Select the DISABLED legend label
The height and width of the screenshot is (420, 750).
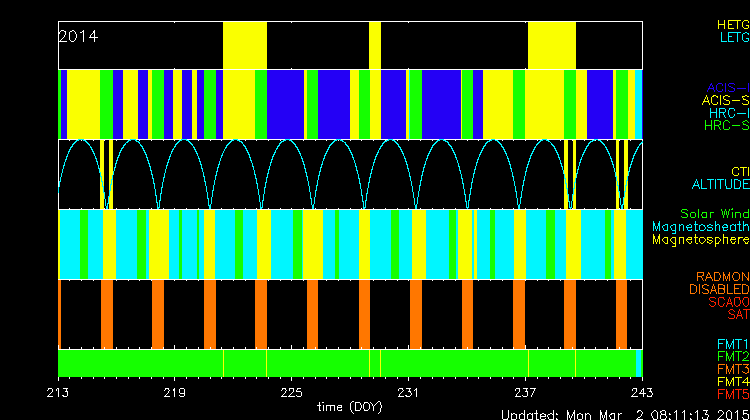click(719, 289)
